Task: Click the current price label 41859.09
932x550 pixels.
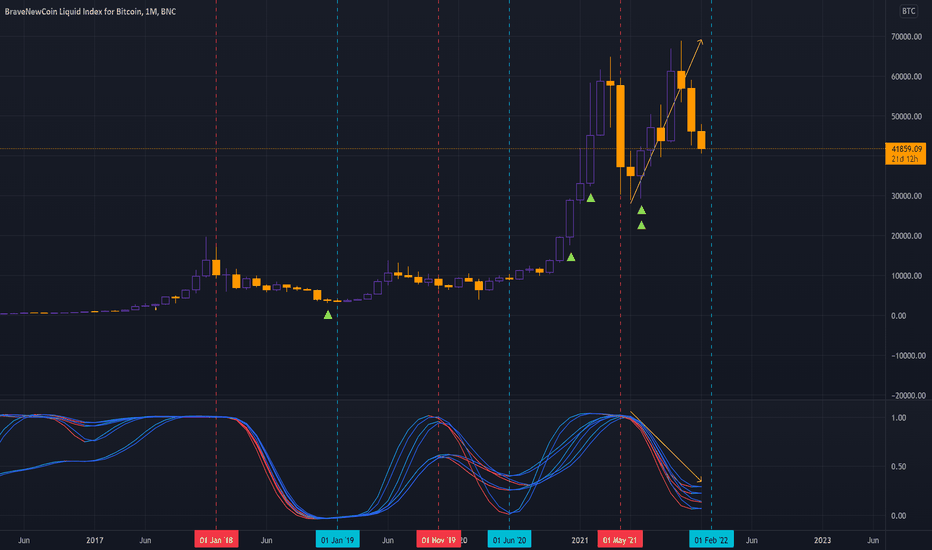Action: 906,149
